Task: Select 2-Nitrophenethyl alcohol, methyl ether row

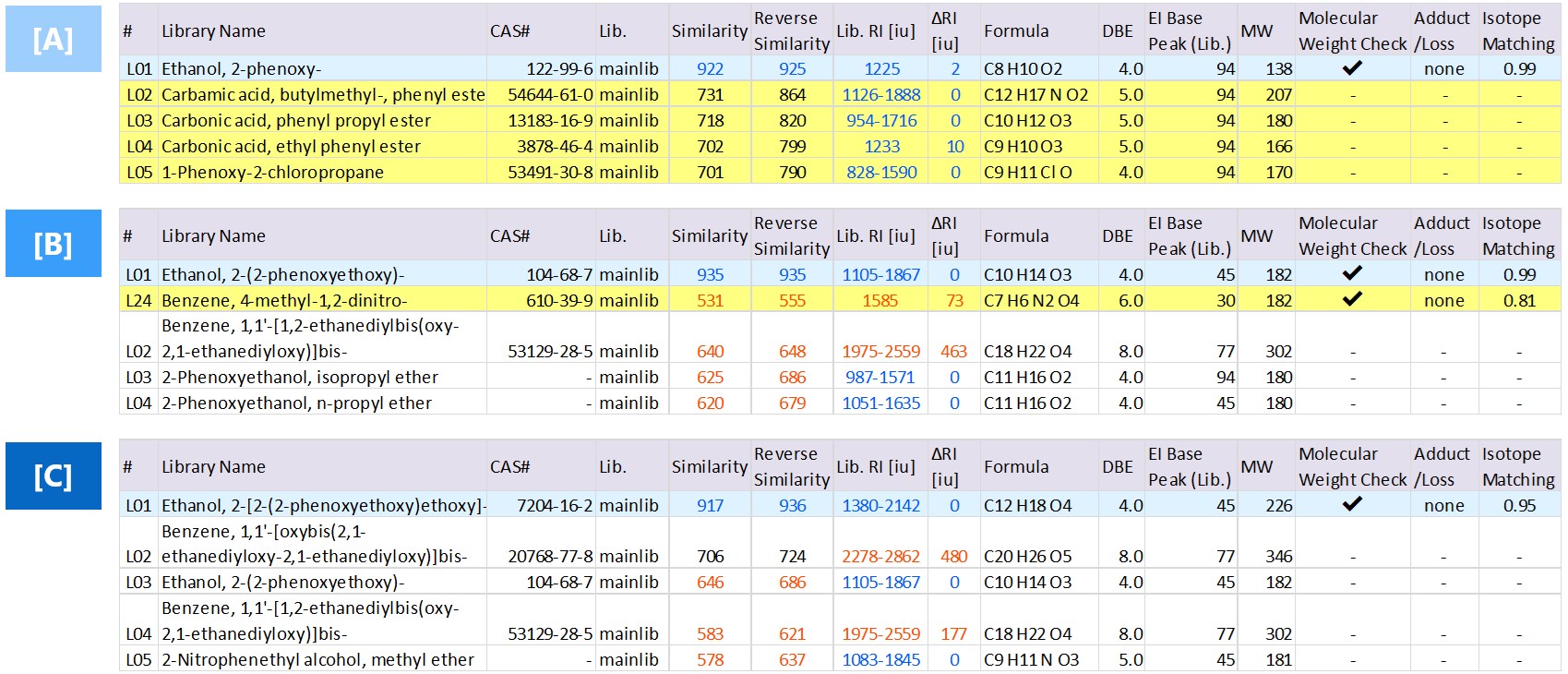Action: [317, 659]
